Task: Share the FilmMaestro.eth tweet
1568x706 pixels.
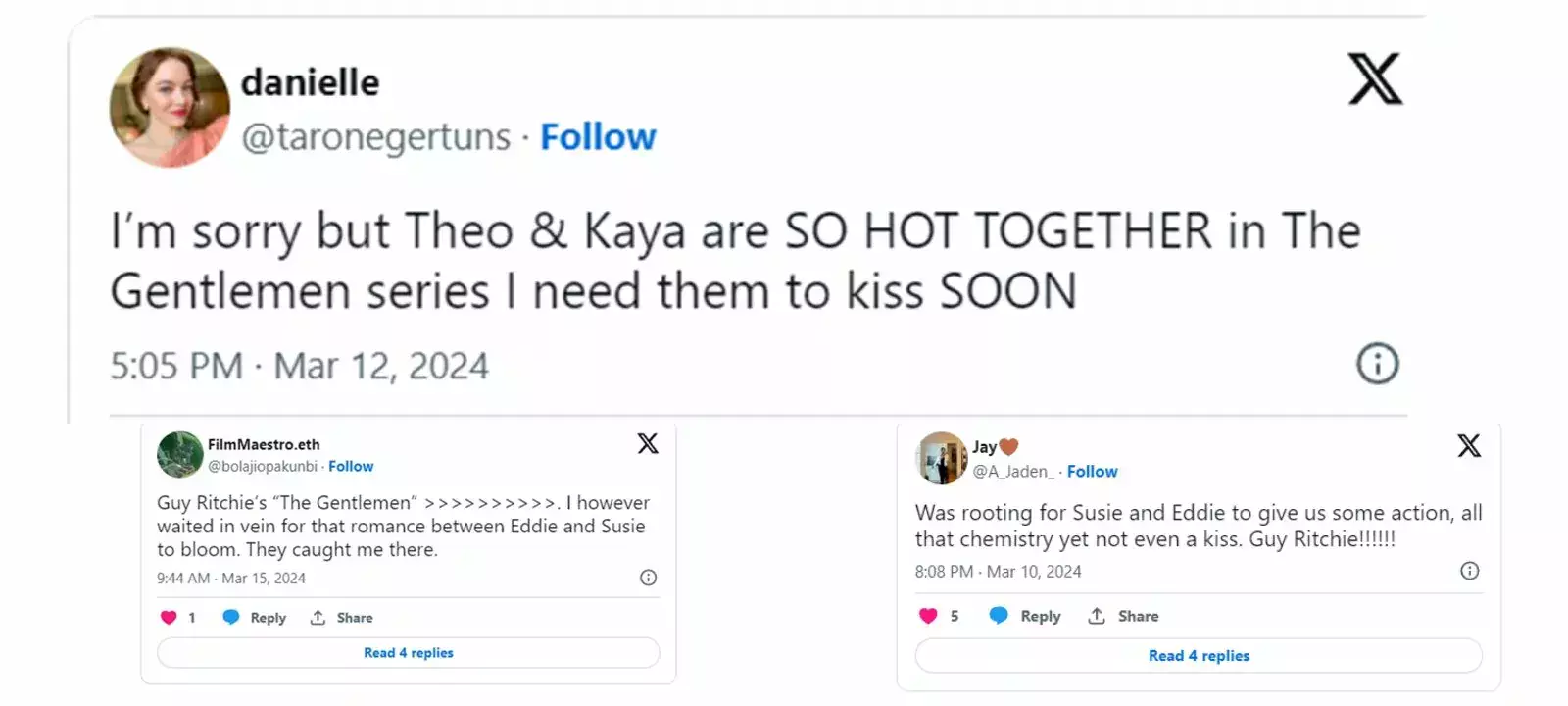Action: [x=342, y=618]
